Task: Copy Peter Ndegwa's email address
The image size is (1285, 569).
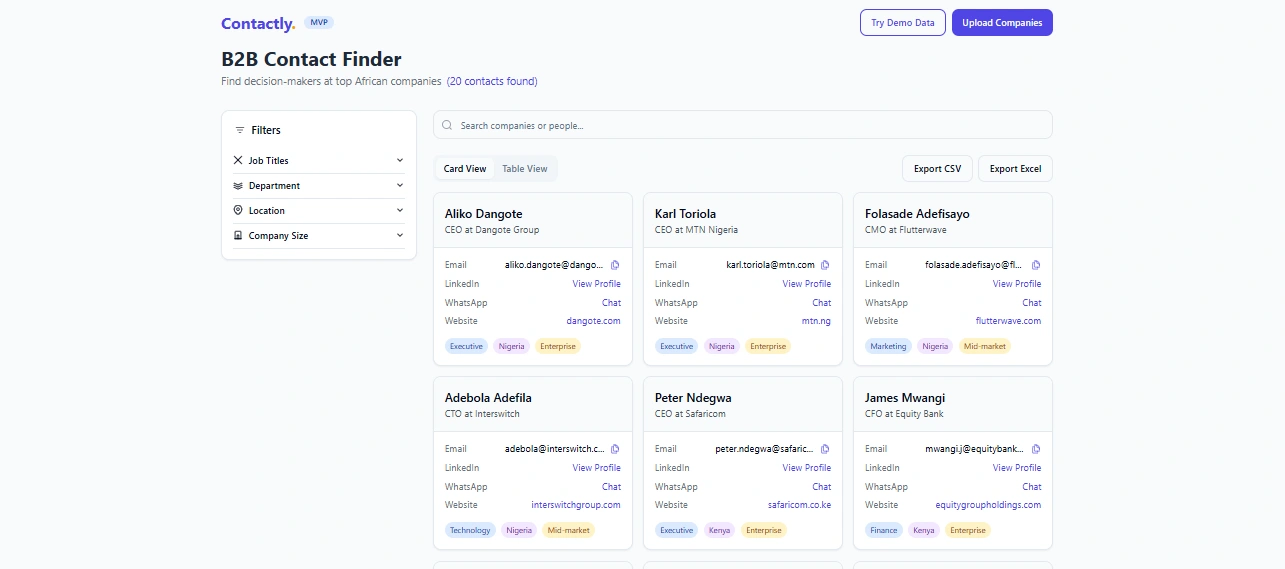Action: tap(825, 449)
